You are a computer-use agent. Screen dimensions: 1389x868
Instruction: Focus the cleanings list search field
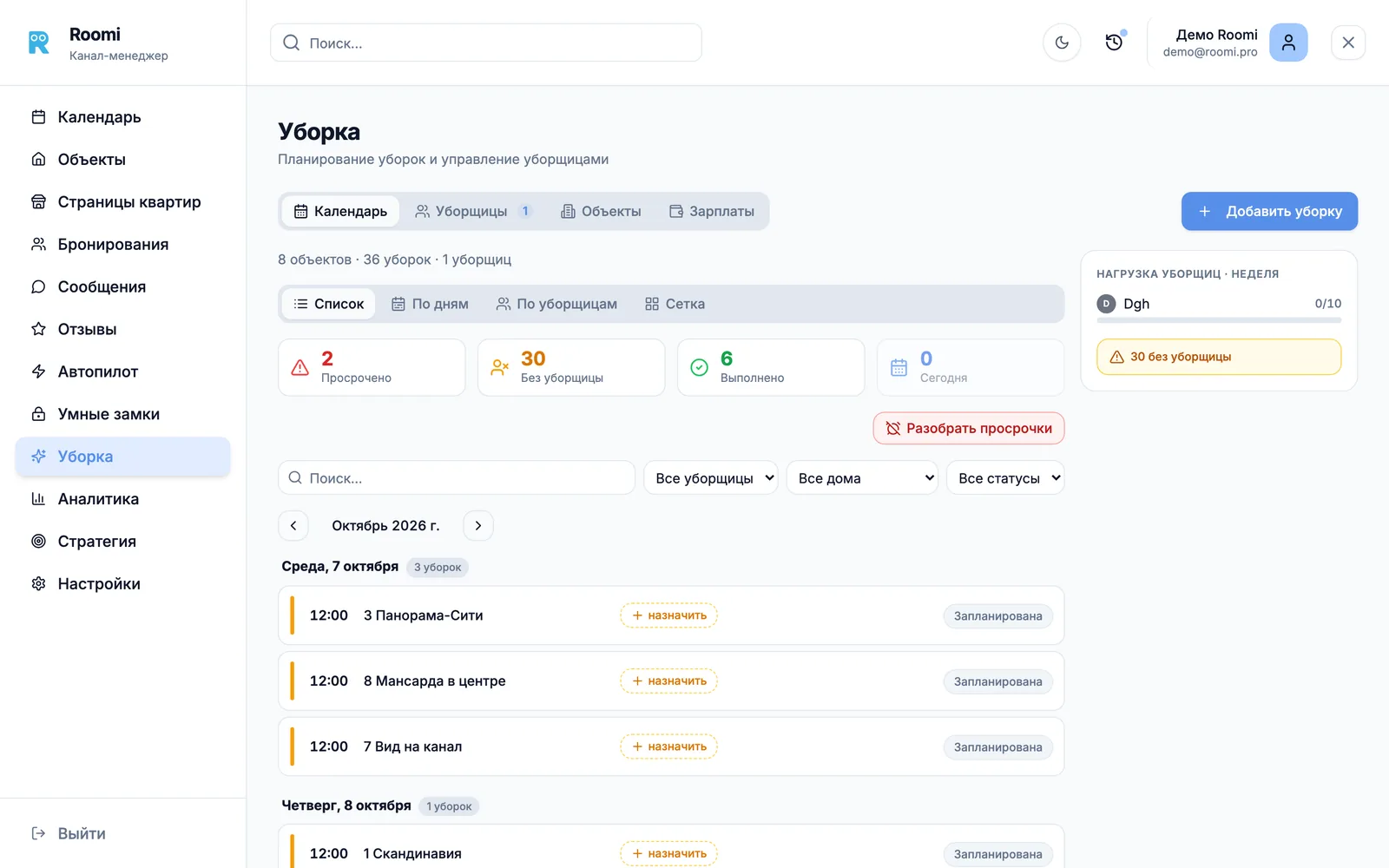[457, 477]
